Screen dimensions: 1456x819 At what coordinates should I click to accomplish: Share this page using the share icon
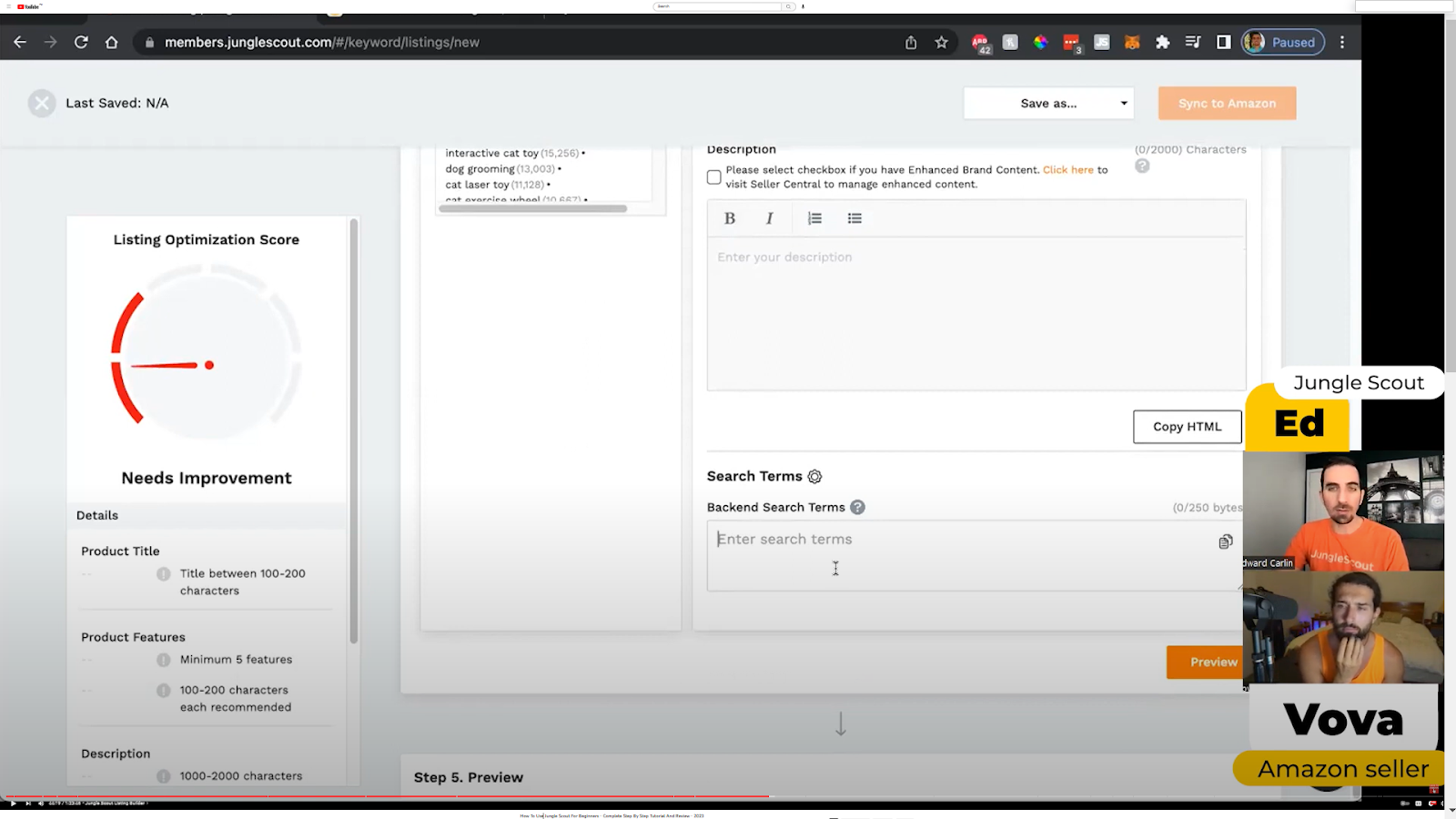point(911,42)
